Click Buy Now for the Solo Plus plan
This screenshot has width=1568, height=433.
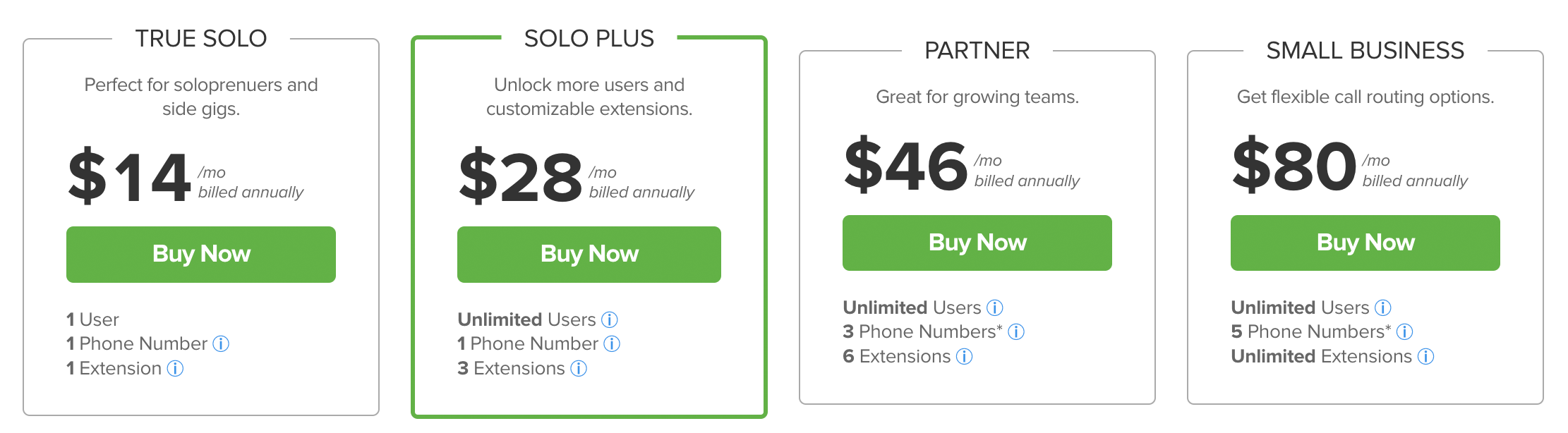click(x=589, y=255)
